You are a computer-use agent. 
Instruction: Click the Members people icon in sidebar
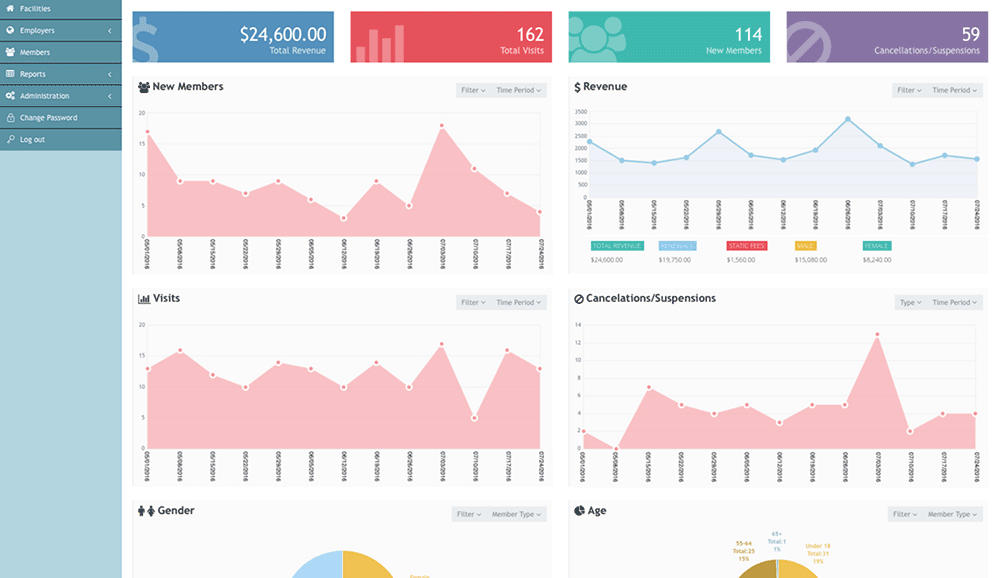click(x=9, y=51)
